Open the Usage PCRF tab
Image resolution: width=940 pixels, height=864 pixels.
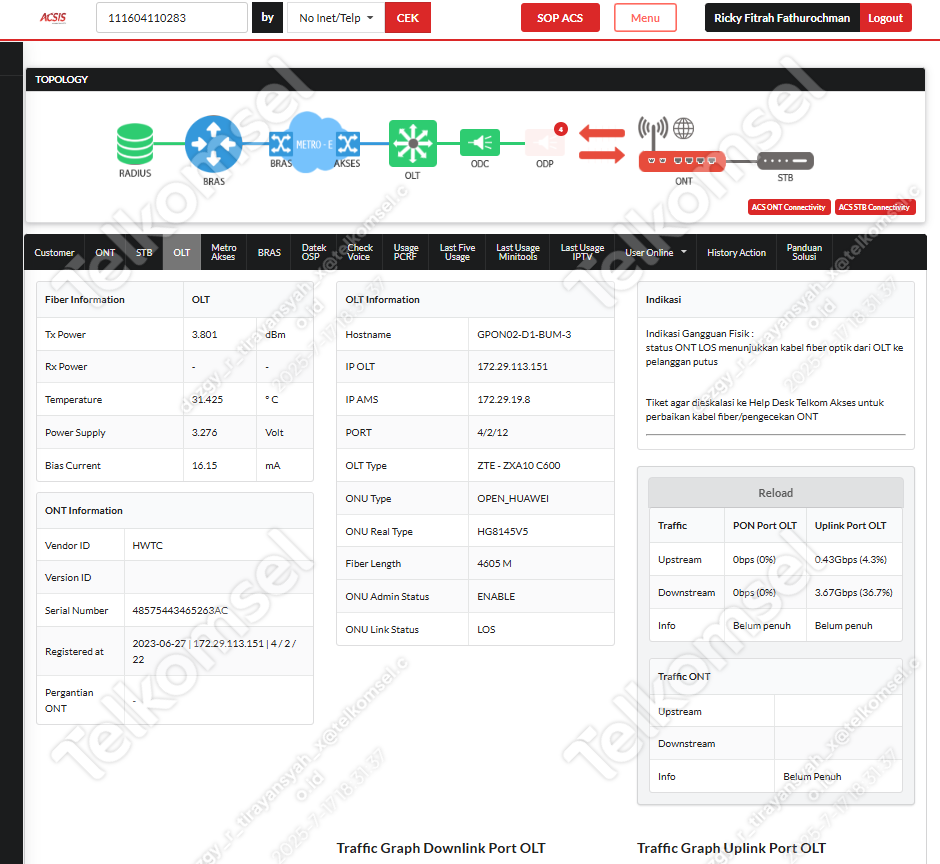[x=406, y=252]
